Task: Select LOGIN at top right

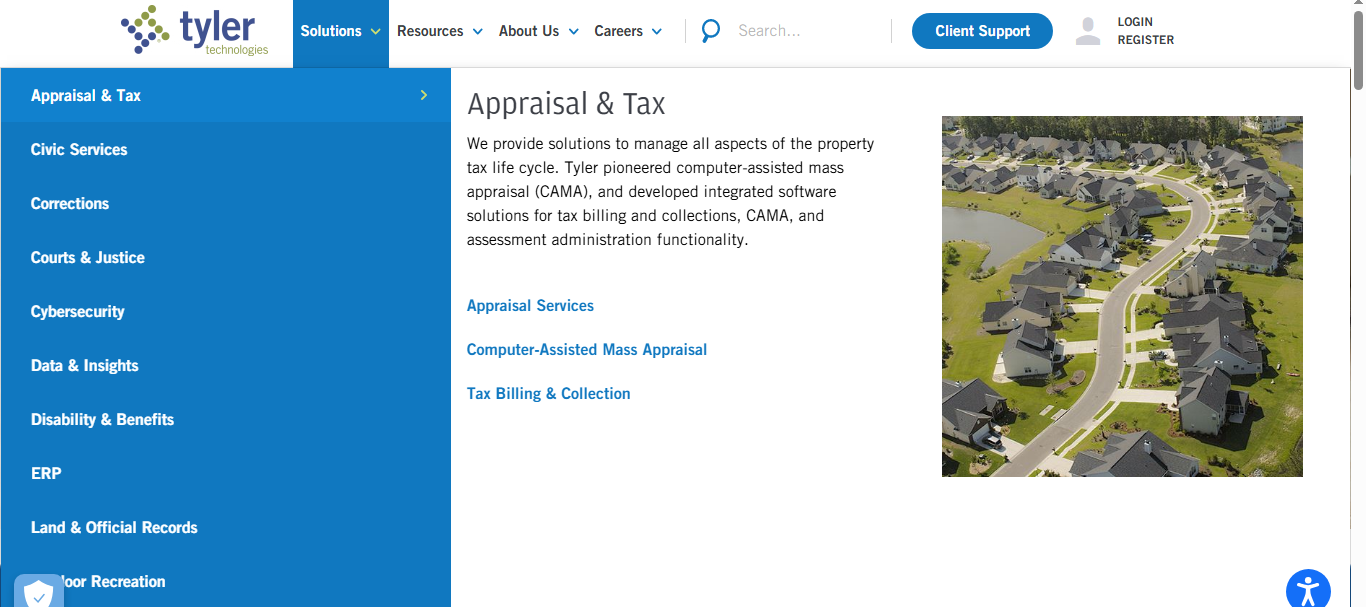Action: coord(1137,20)
